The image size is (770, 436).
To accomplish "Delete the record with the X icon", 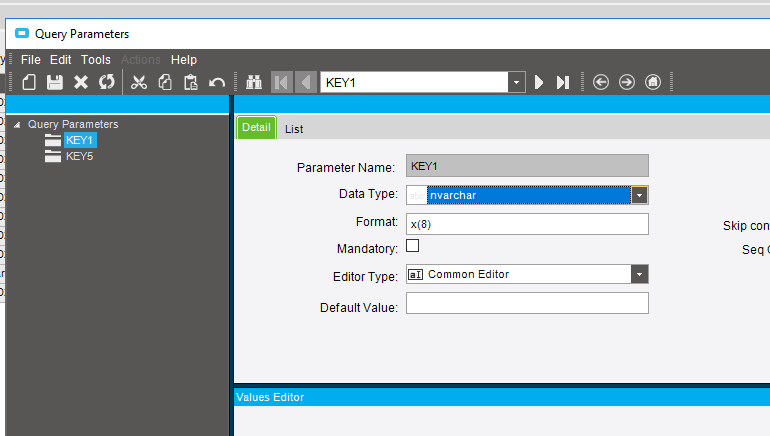I will pos(81,82).
